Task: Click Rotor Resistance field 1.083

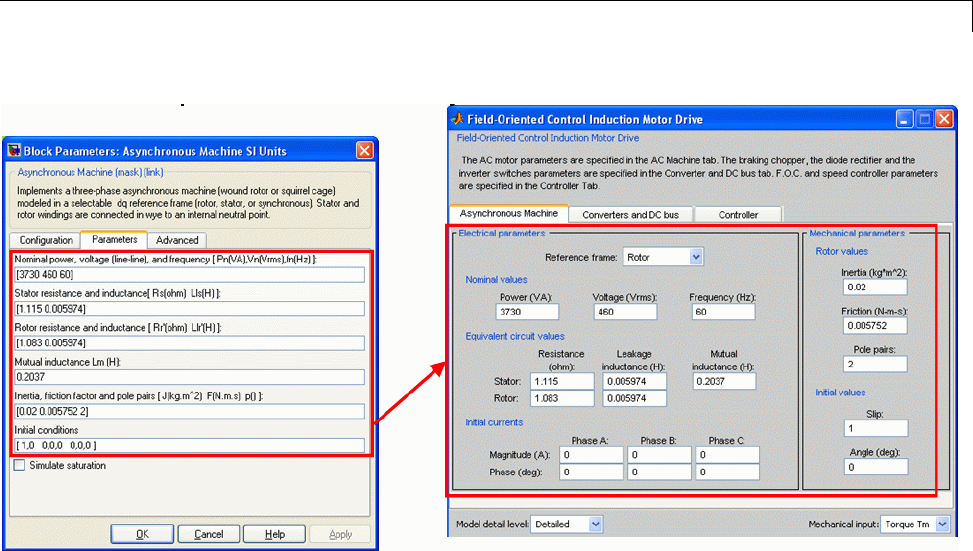Action: click(x=562, y=398)
